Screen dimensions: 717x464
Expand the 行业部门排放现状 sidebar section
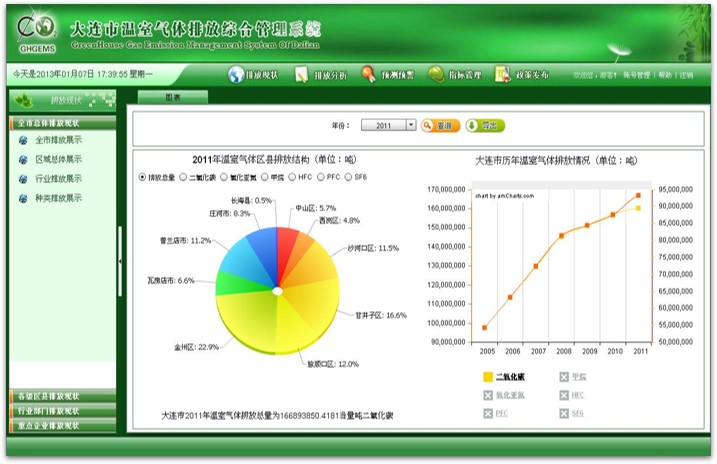pos(62,411)
